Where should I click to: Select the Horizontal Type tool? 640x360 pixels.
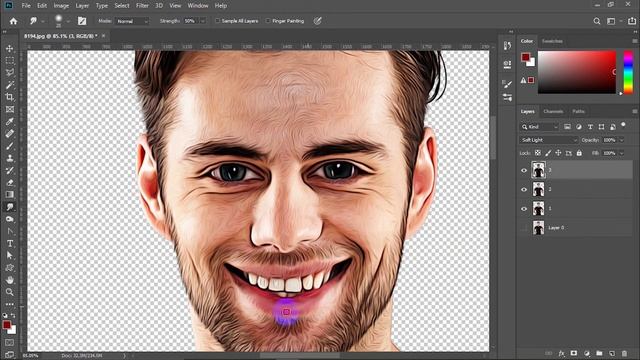point(10,244)
